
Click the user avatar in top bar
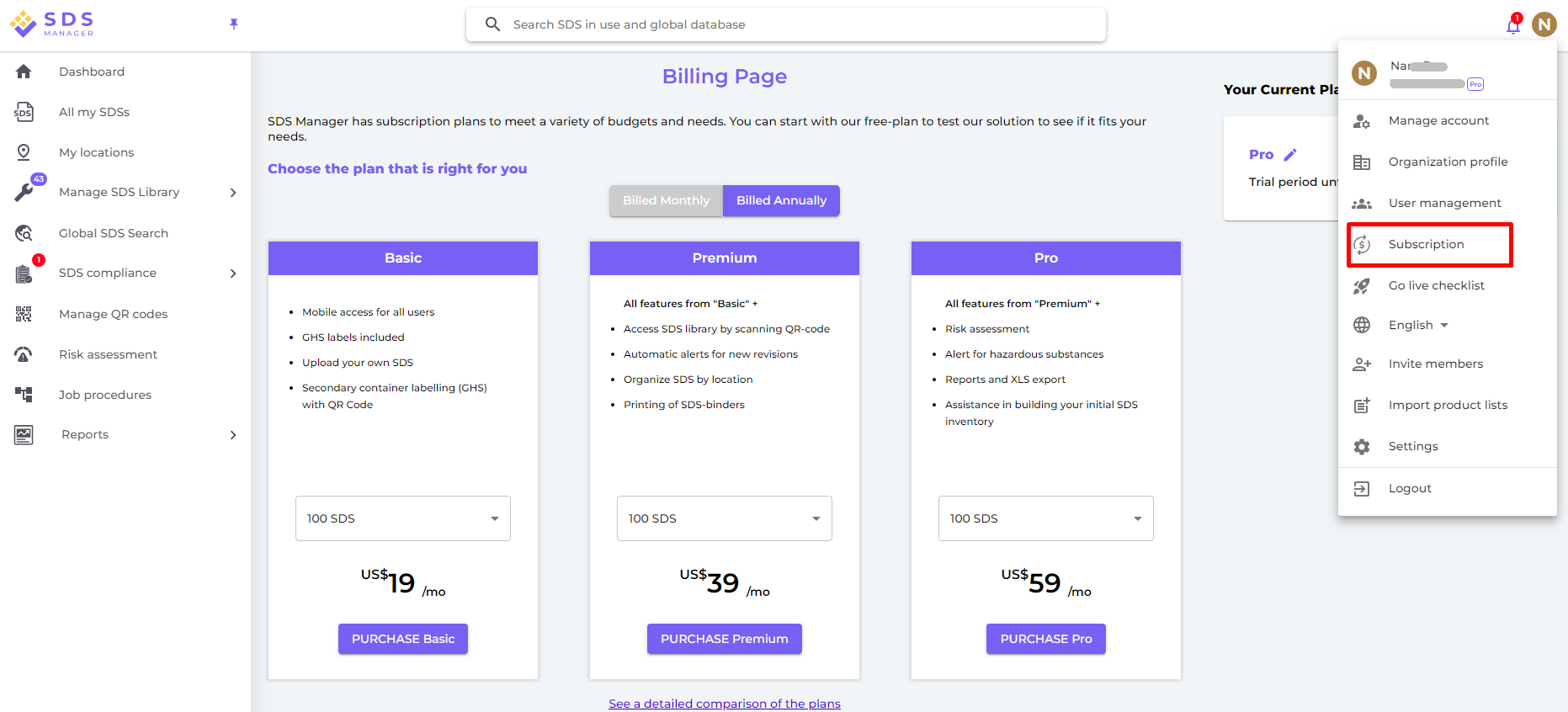click(1544, 24)
